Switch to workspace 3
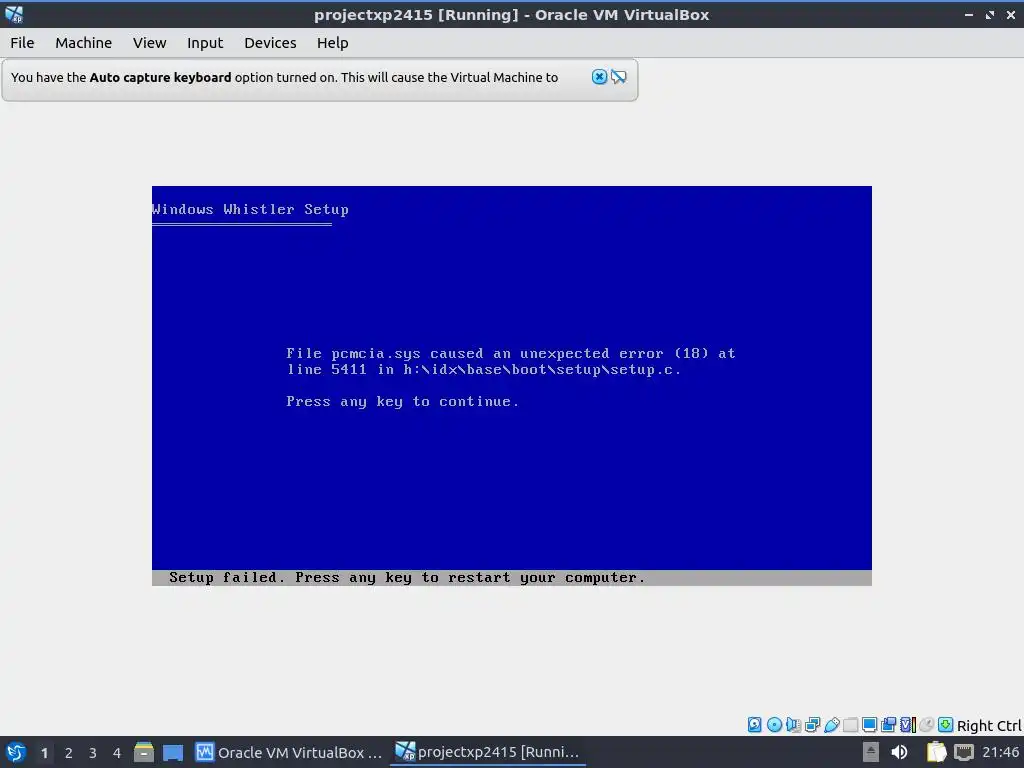Image resolution: width=1024 pixels, height=768 pixels. 93,753
